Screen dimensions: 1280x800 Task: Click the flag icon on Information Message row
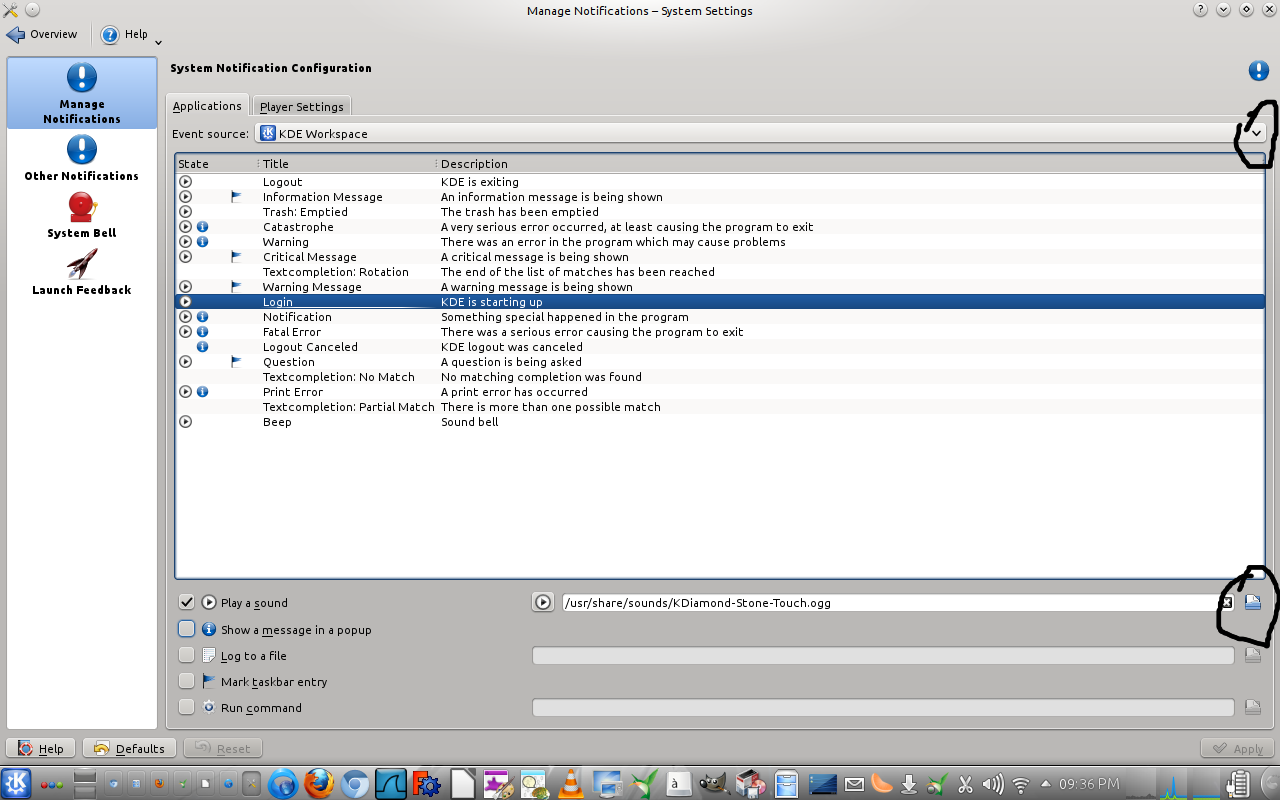click(x=236, y=197)
